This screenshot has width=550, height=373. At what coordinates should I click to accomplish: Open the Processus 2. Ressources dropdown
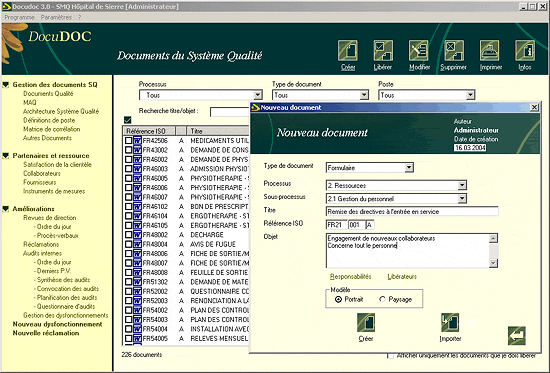[462, 185]
